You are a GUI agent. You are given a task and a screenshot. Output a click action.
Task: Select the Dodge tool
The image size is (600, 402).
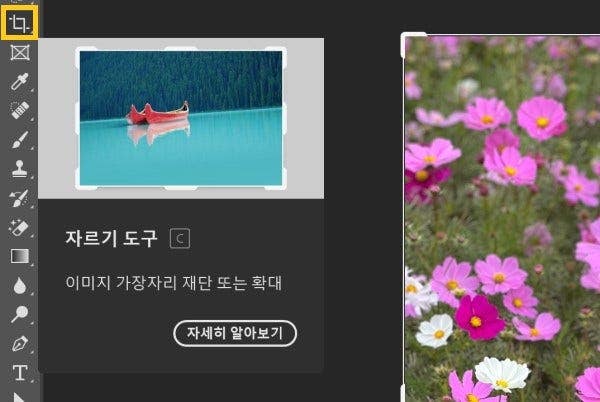(x=20, y=314)
